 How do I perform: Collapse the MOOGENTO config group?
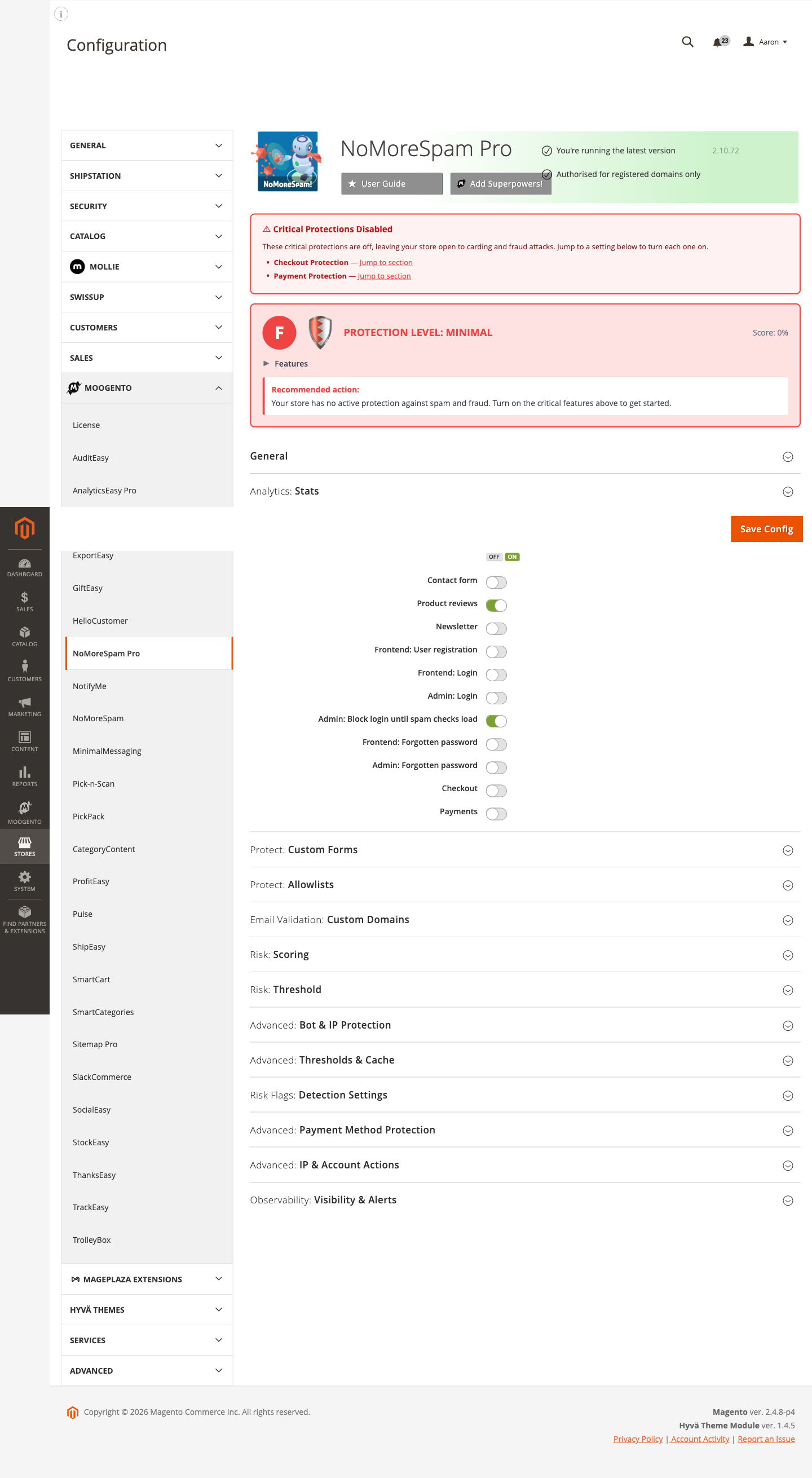point(147,388)
